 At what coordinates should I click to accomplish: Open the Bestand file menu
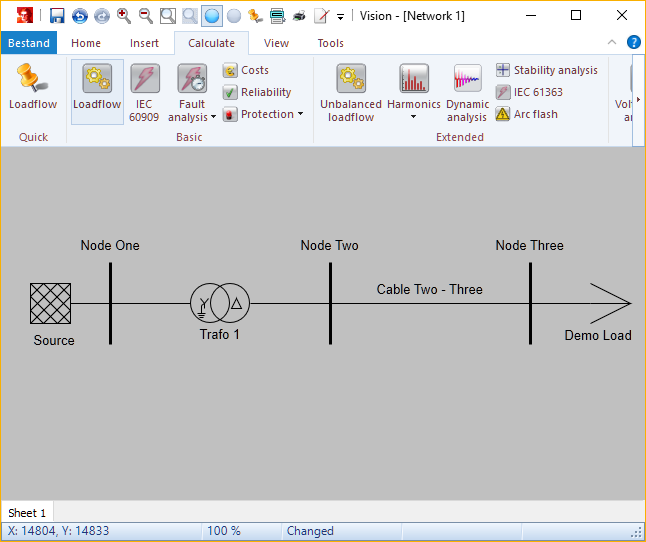pyautogui.click(x=29, y=43)
